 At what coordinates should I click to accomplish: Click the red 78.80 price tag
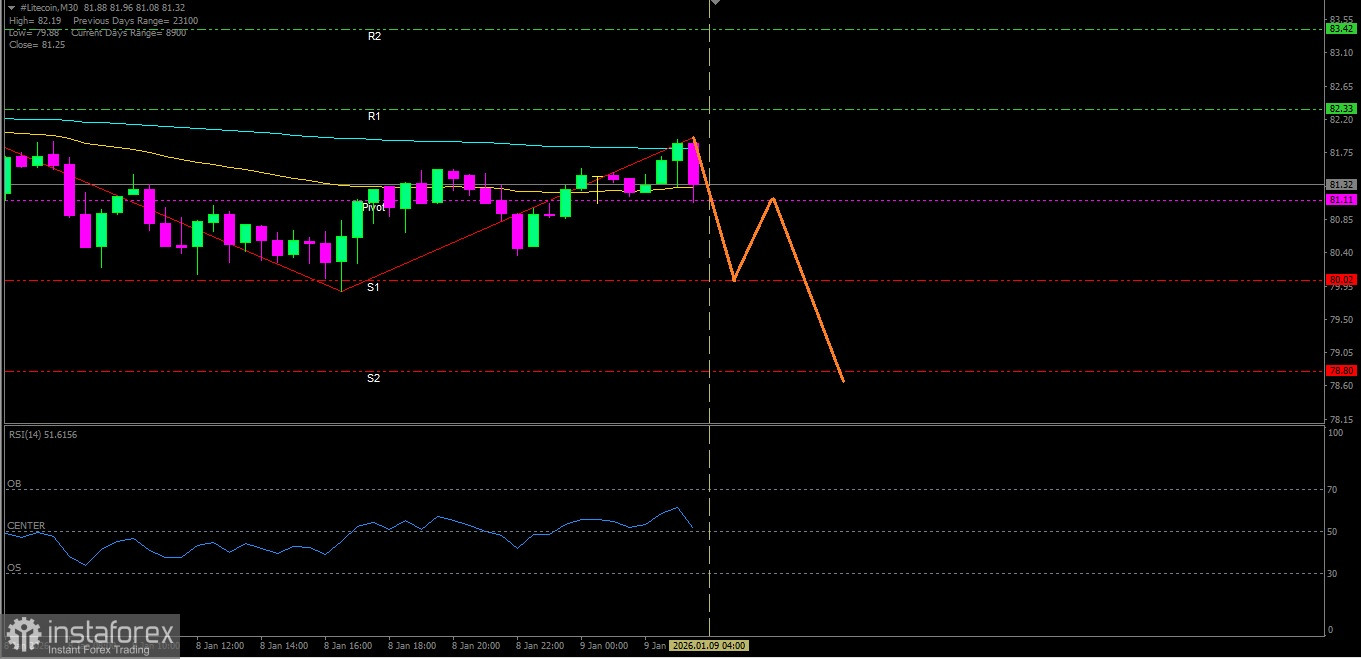pos(1340,371)
